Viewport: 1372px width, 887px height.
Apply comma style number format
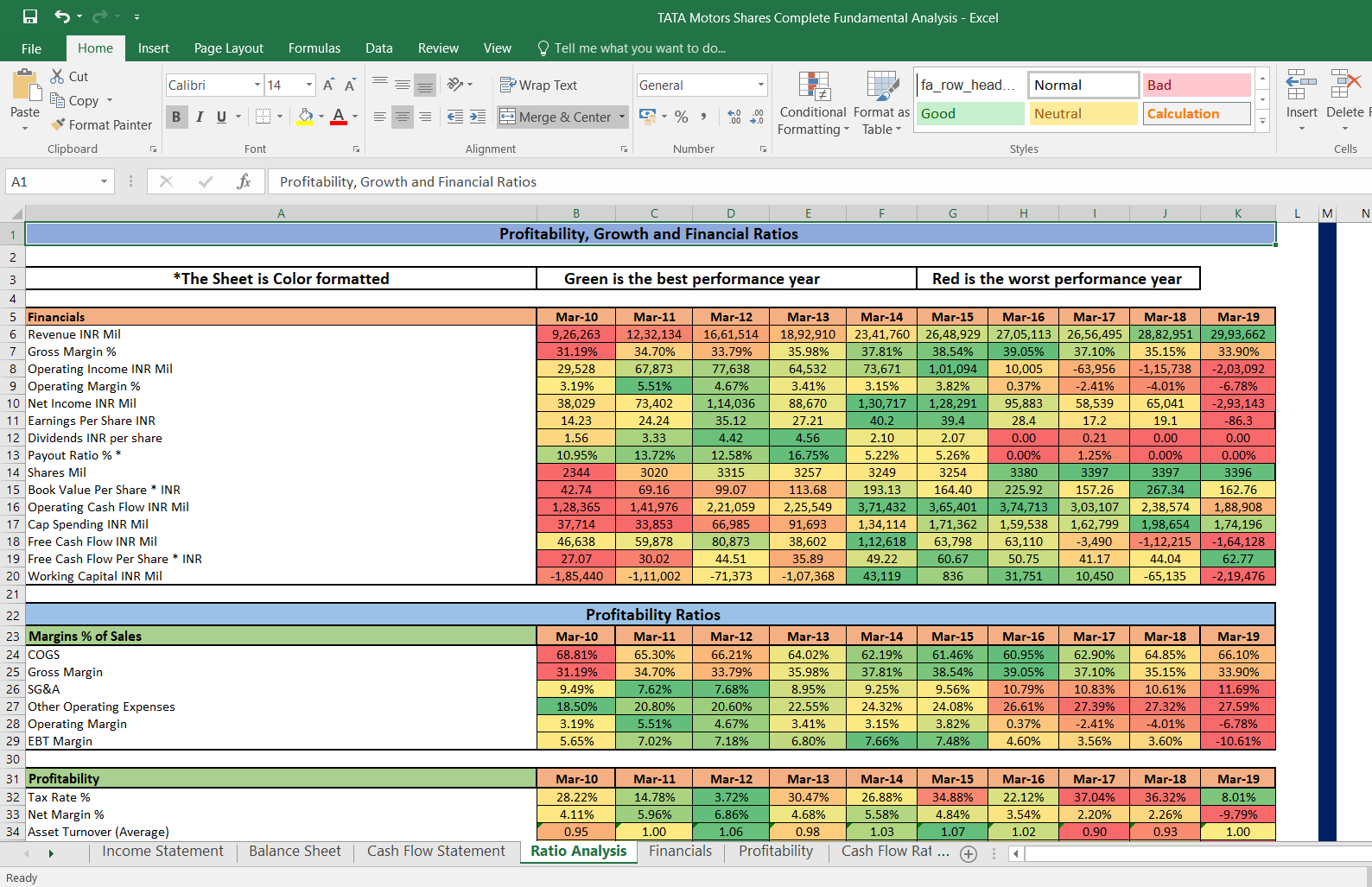[x=704, y=117]
